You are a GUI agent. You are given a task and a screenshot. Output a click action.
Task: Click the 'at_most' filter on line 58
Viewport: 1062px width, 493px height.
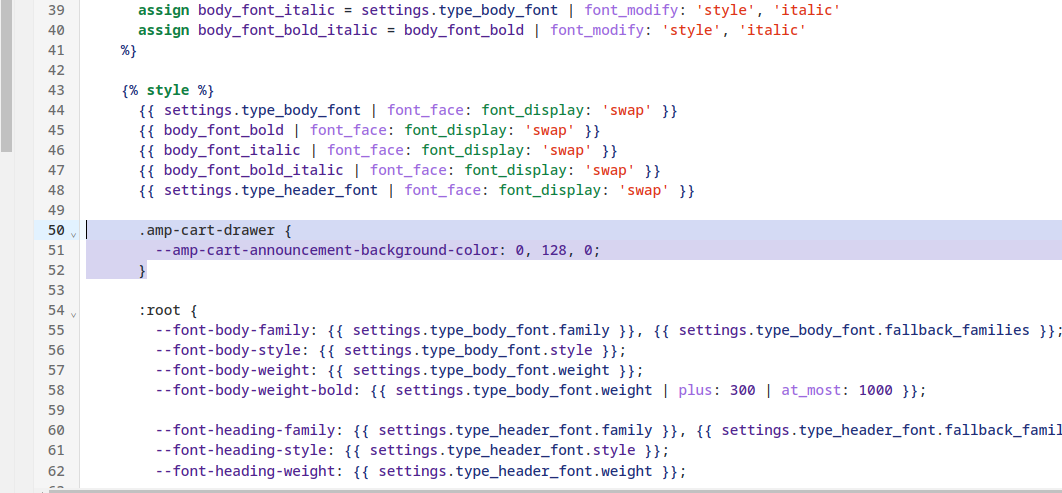[x=811, y=390]
